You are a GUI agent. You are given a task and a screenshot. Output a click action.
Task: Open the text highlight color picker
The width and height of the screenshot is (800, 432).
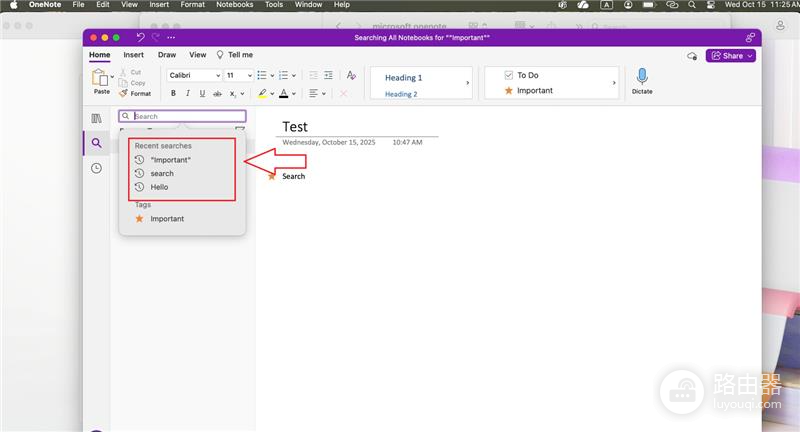[272, 93]
